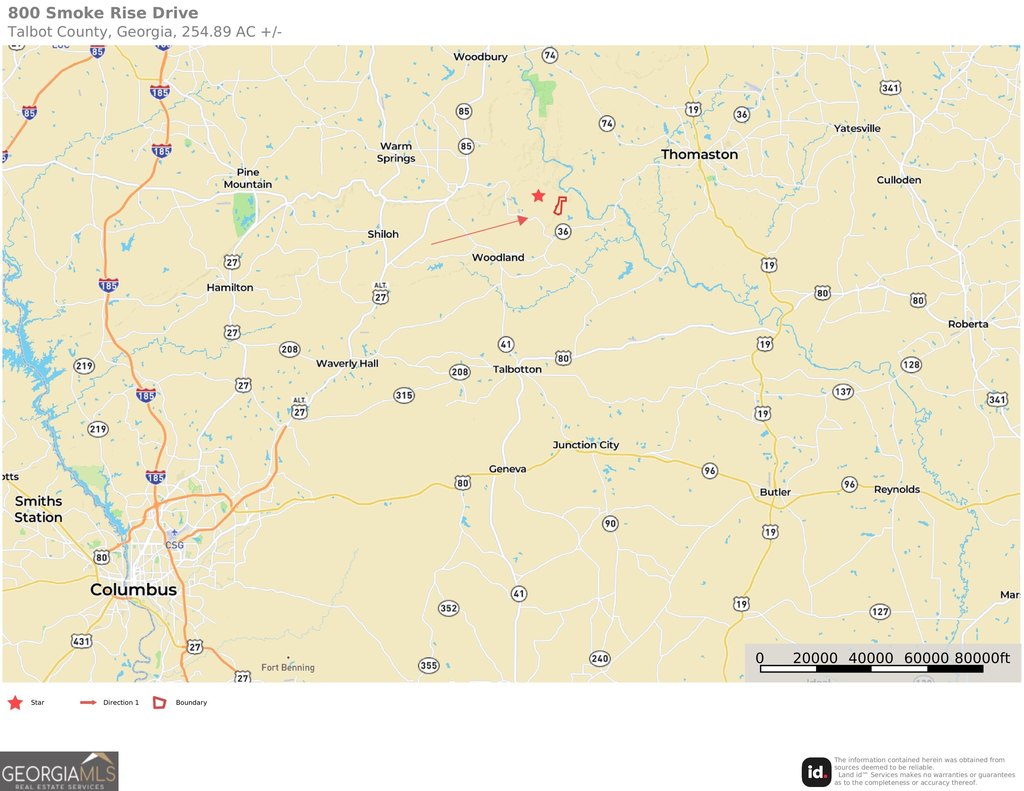Click the Star legend icon
Viewport: 1024px width, 791px height.
click(15, 703)
